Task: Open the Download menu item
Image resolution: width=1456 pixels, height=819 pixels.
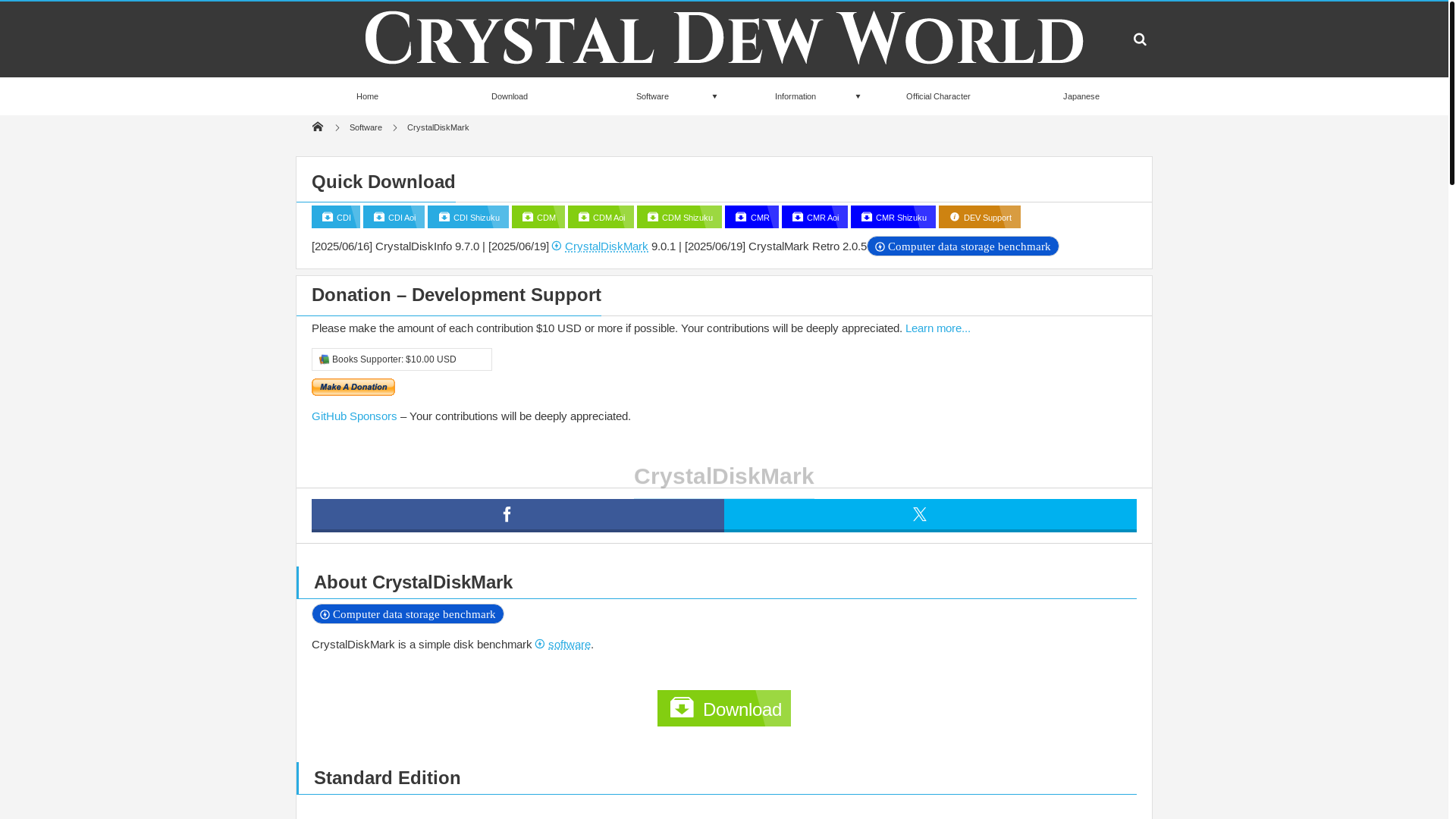Action: [510, 96]
